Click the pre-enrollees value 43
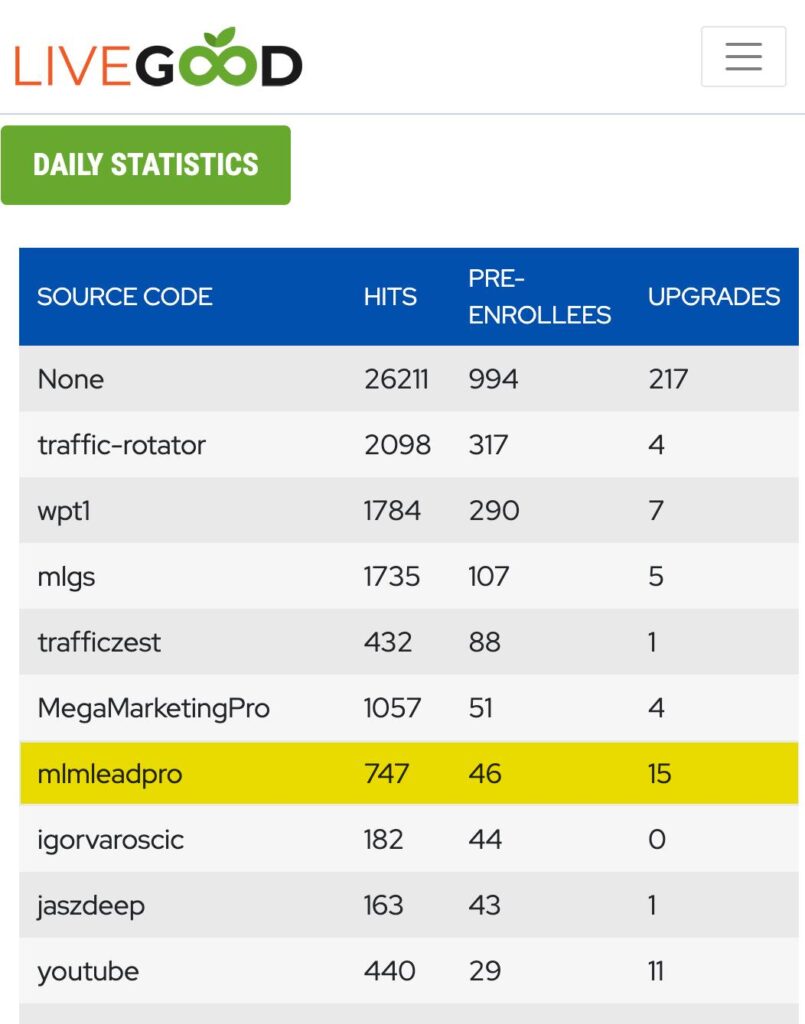The width and height of the screenshot is (805, 1024). click(484, 906)
